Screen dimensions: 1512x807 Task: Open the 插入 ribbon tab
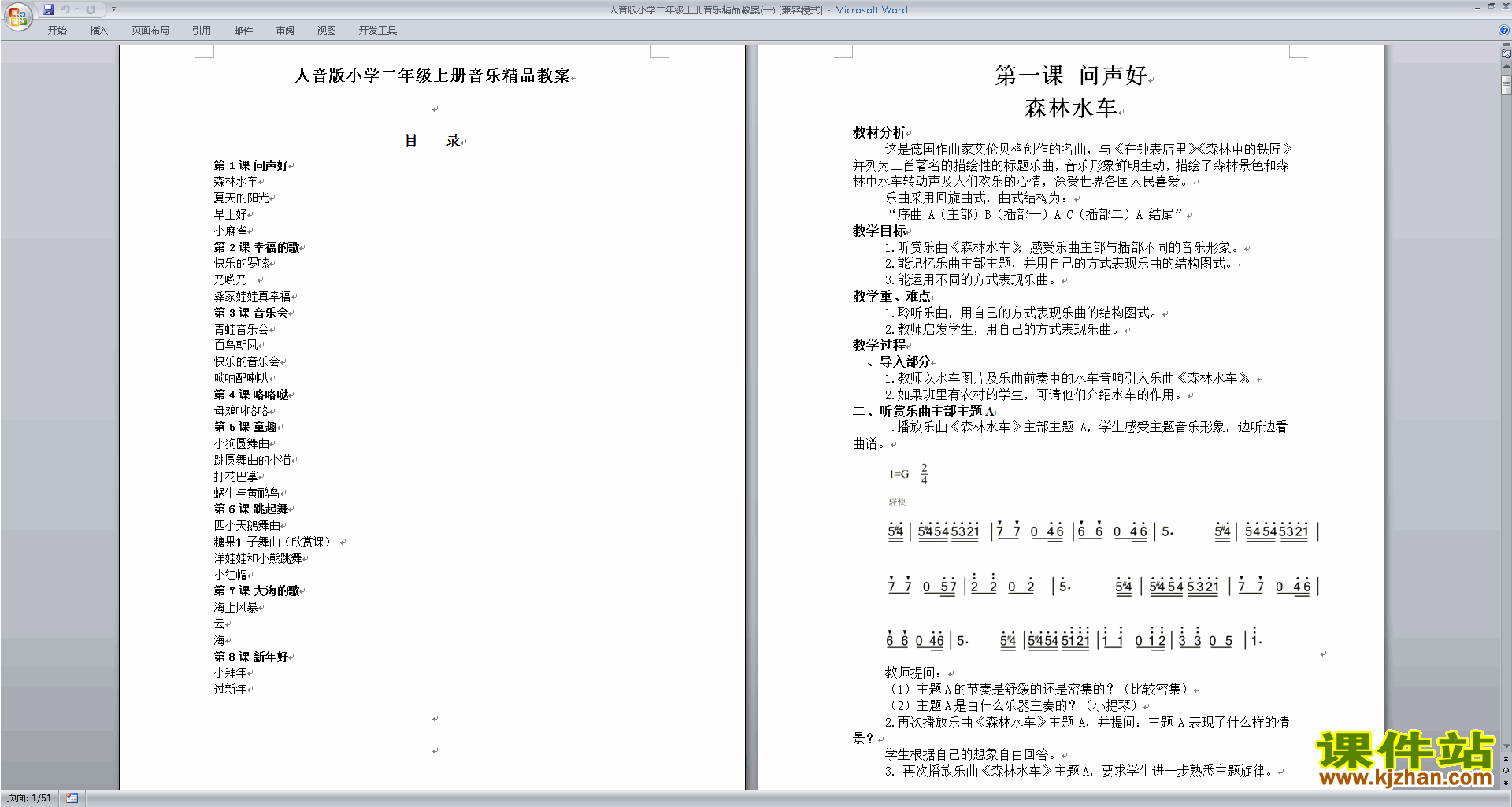[x=98, y=30]
